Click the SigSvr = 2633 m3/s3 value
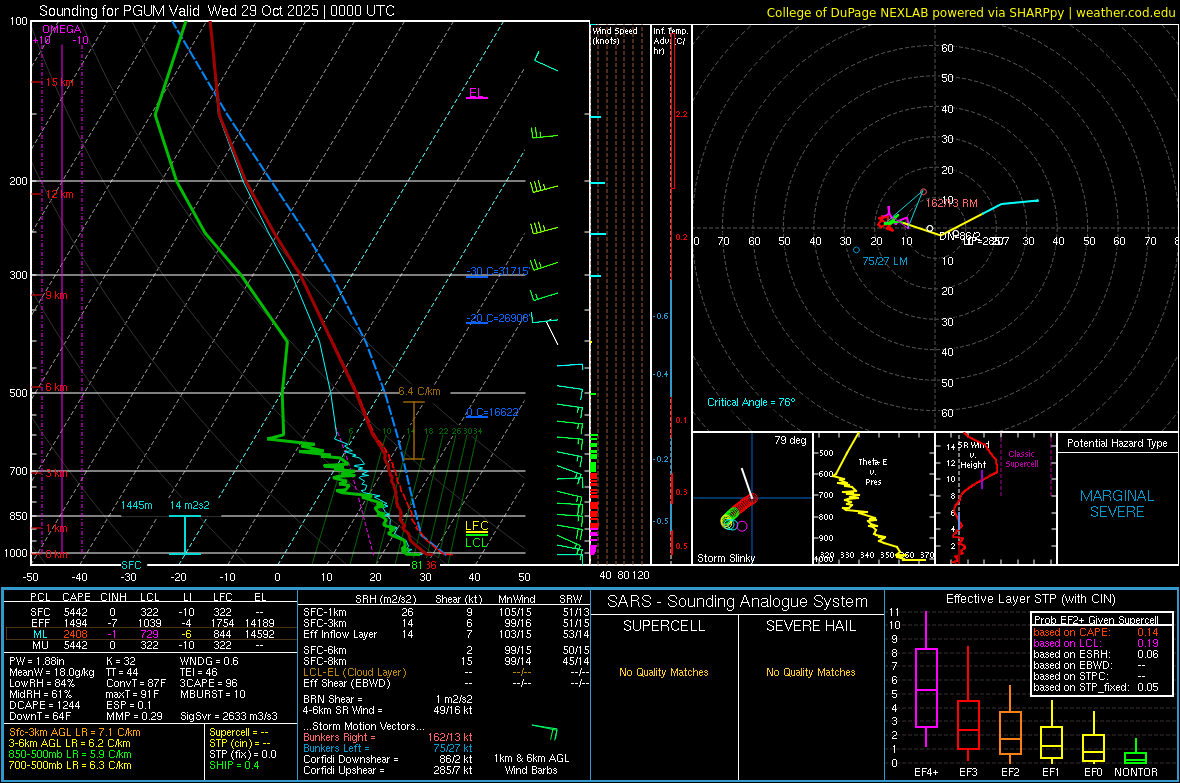 coord(229,716)
